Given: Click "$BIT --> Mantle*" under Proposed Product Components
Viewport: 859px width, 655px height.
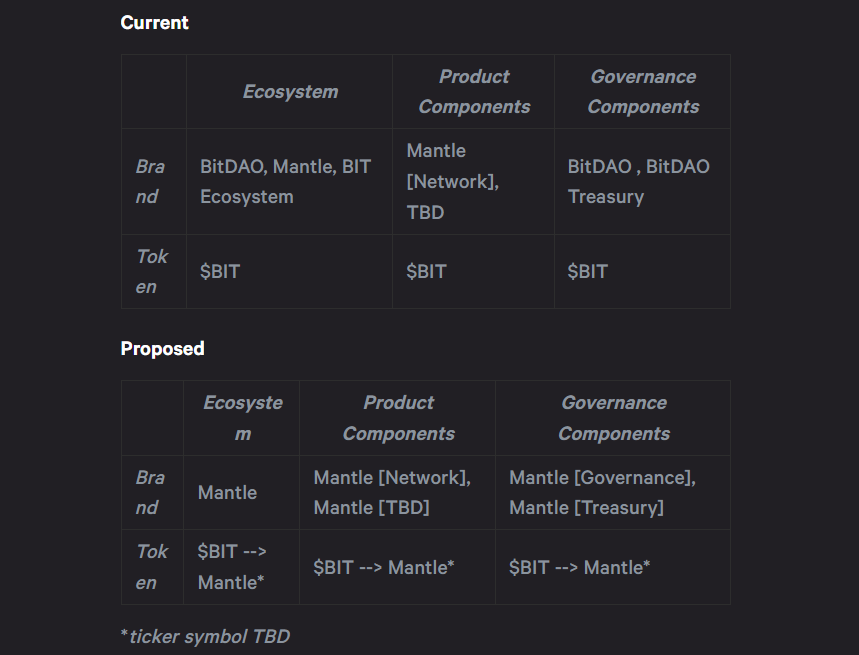Looking at the screenshot, I should point(384,567).
